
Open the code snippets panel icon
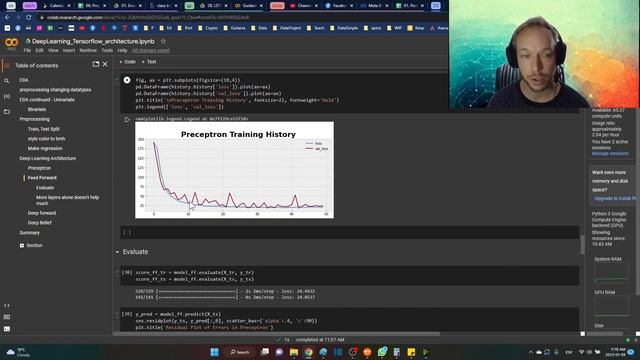(7, 305)
